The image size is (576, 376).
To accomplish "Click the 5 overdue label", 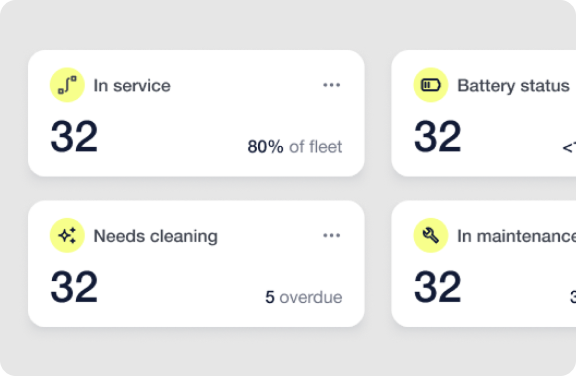I will pyautogui.click(x=304, y=297).
